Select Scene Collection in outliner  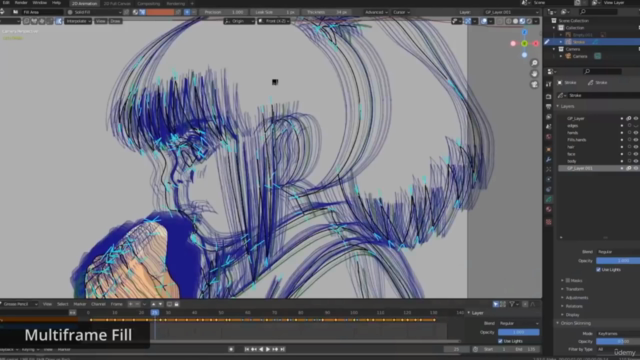pos(573,20)
